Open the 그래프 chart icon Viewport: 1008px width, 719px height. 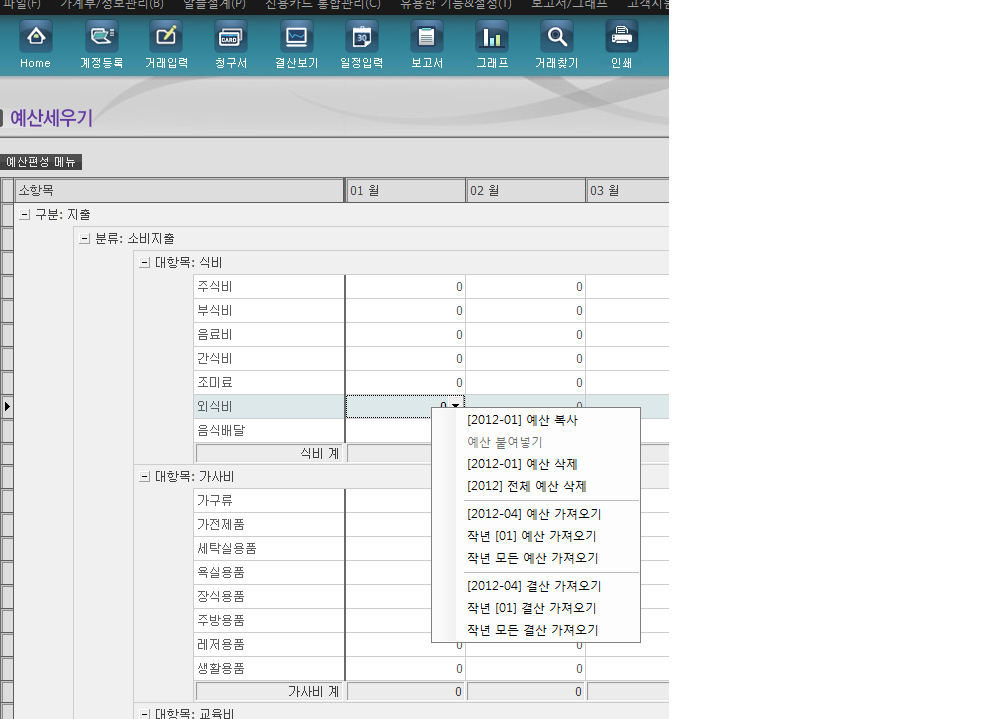(x=491, y=45)
